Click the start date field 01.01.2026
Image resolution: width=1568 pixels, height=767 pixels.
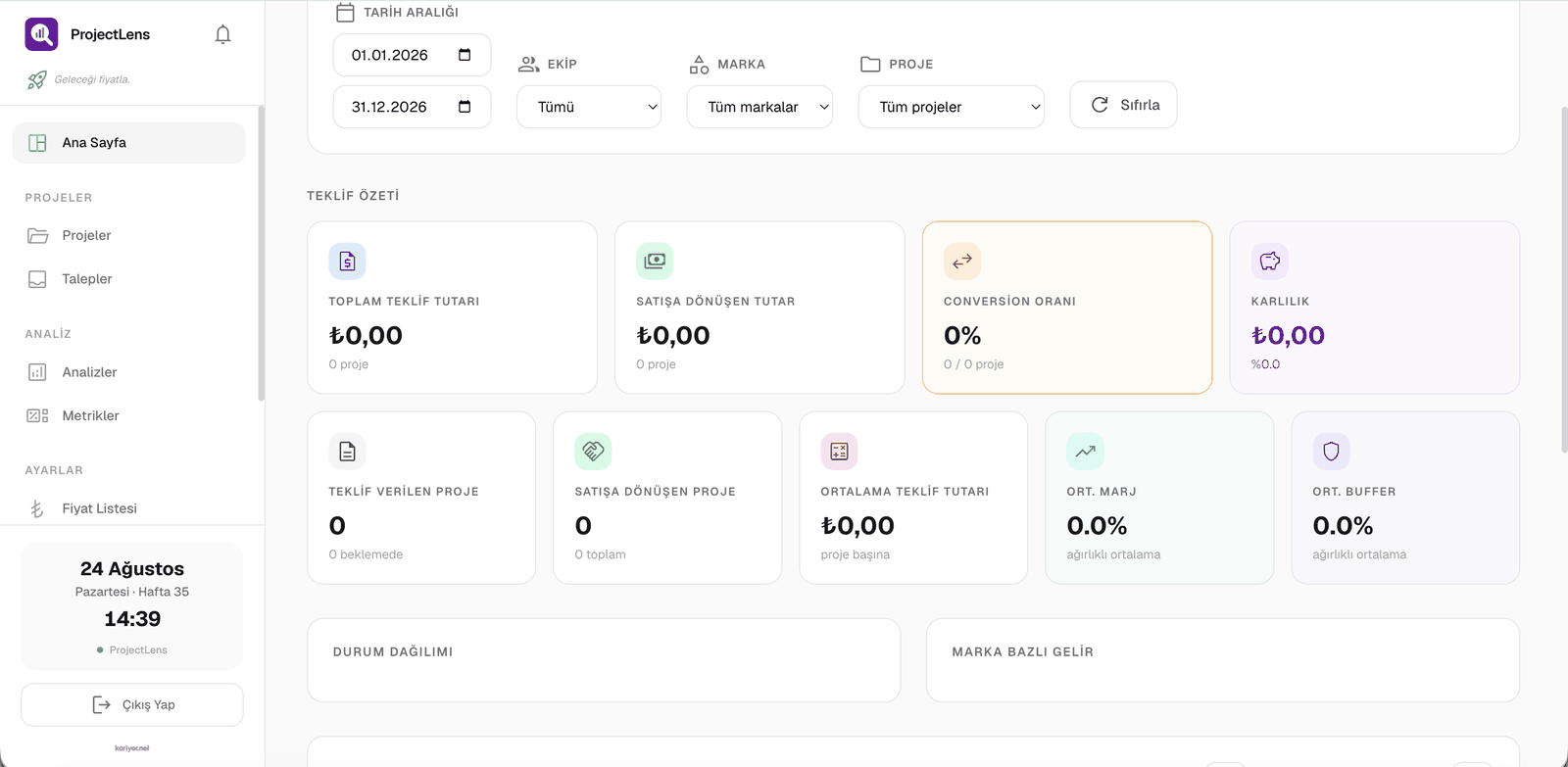coord(413,55)
